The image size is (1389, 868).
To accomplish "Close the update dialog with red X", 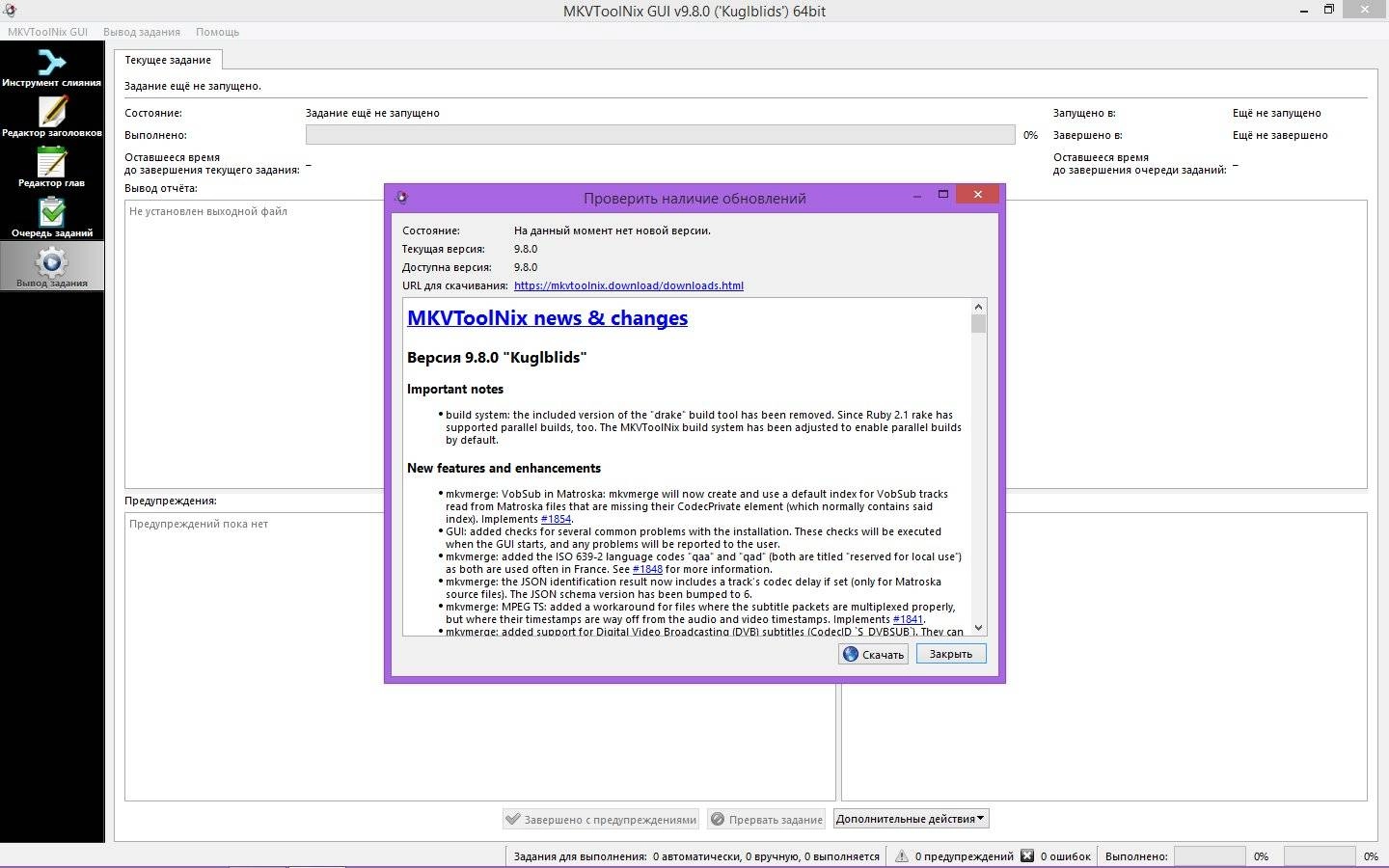I will 977,195.
